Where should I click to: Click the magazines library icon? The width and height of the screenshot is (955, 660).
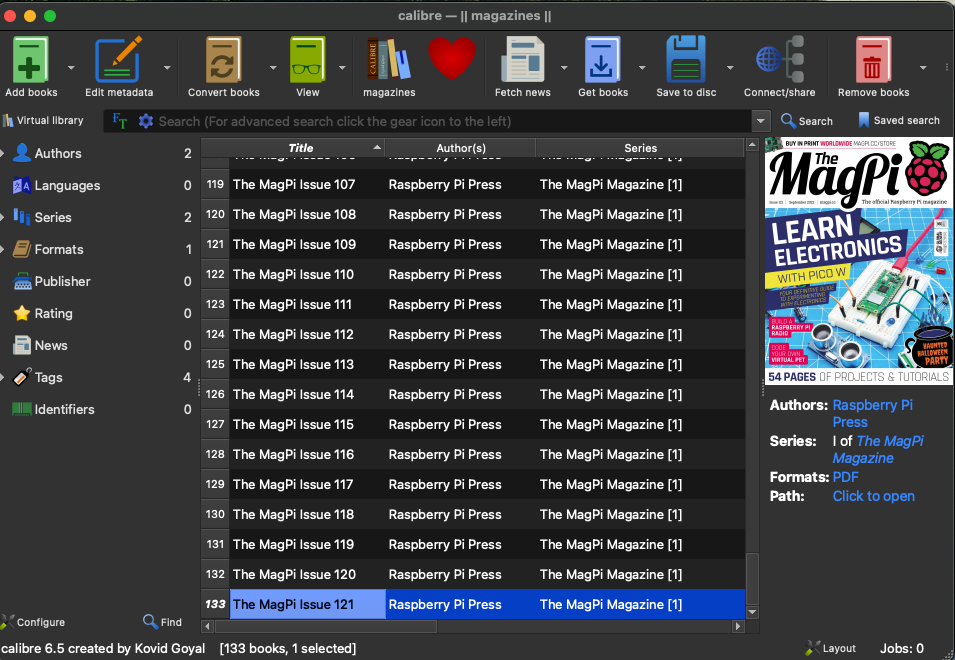[389, 61]
